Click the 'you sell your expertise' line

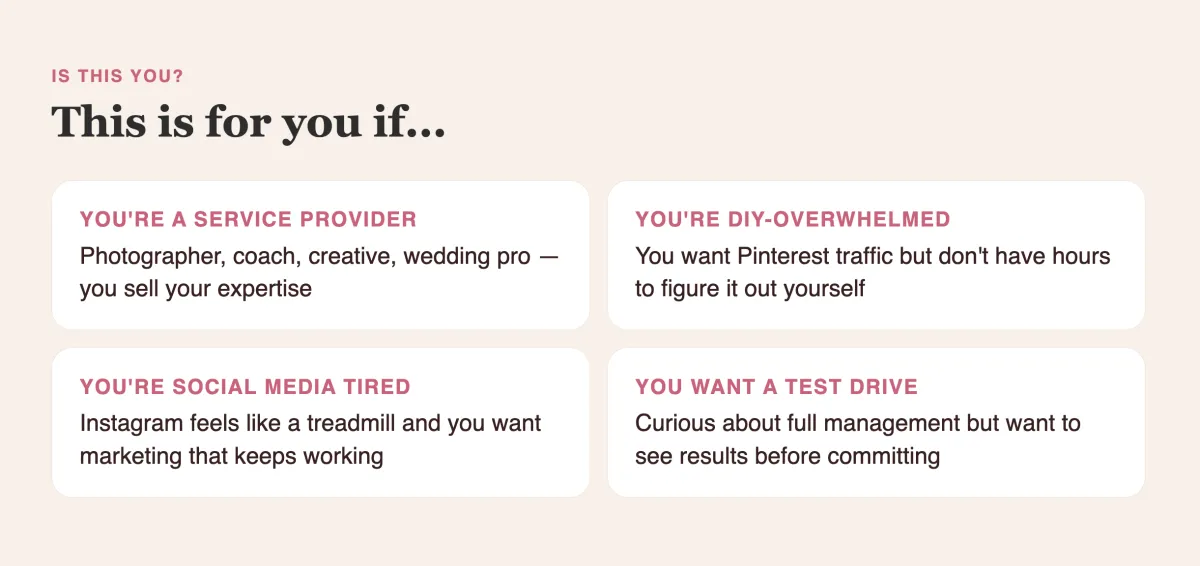click(x=196, y=289)
